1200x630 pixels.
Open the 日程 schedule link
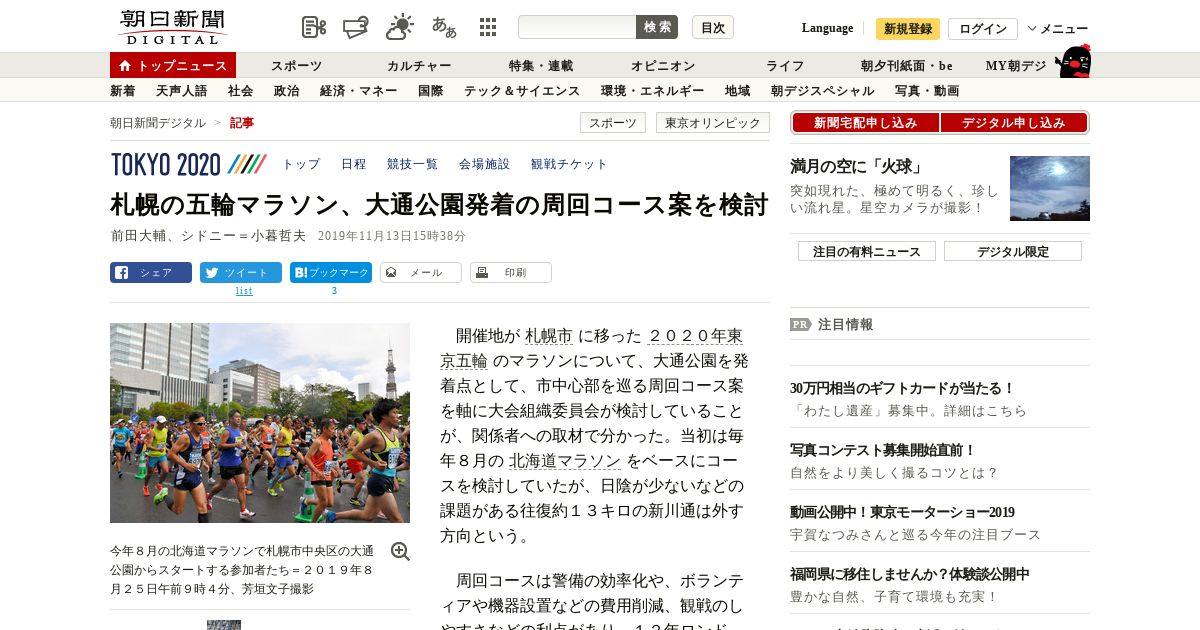click(353, 164)
